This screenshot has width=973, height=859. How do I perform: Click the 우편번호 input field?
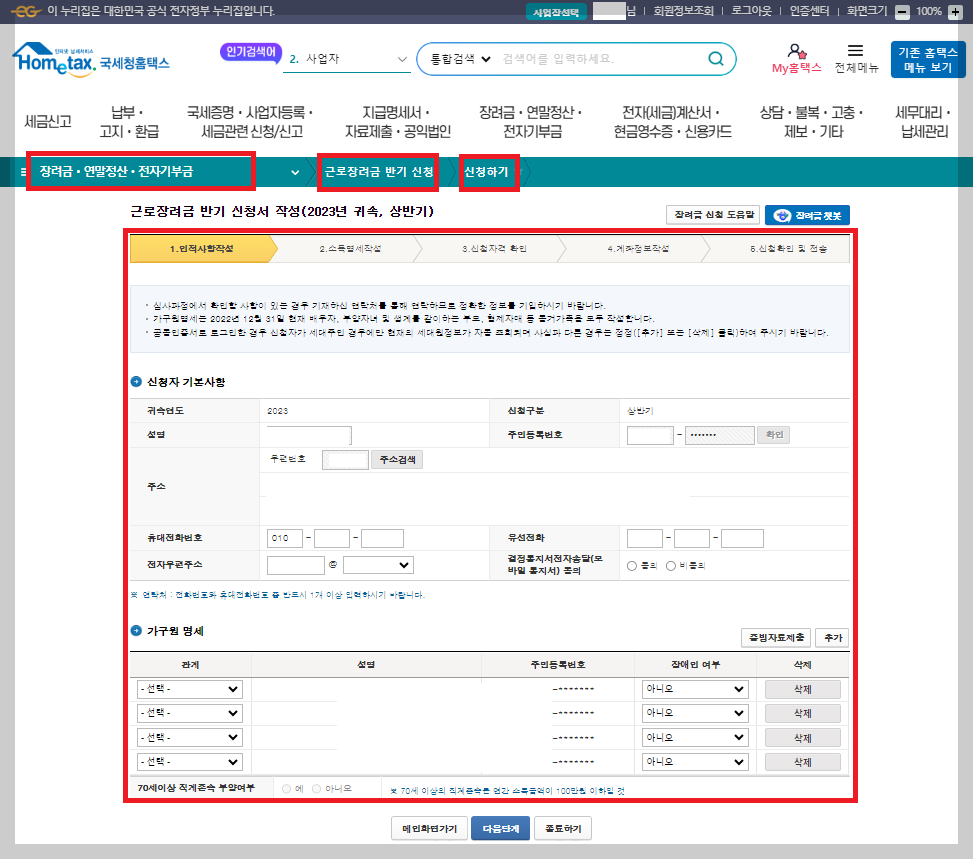[x=345, y=460]
